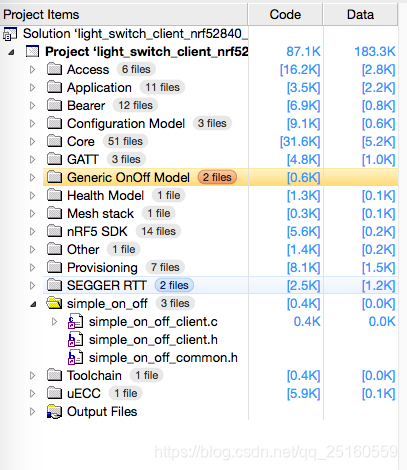This screenshot has width=407, height=470.
Task: Click the Project 'light_switch_client_nrf52' icon
Action: pyautogui.click(x=32, y=52)
